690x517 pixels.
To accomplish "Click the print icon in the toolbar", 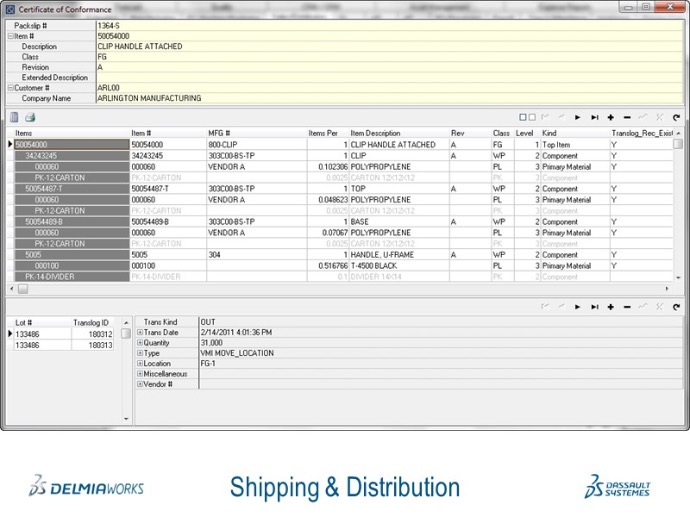I will pos(30,117).
